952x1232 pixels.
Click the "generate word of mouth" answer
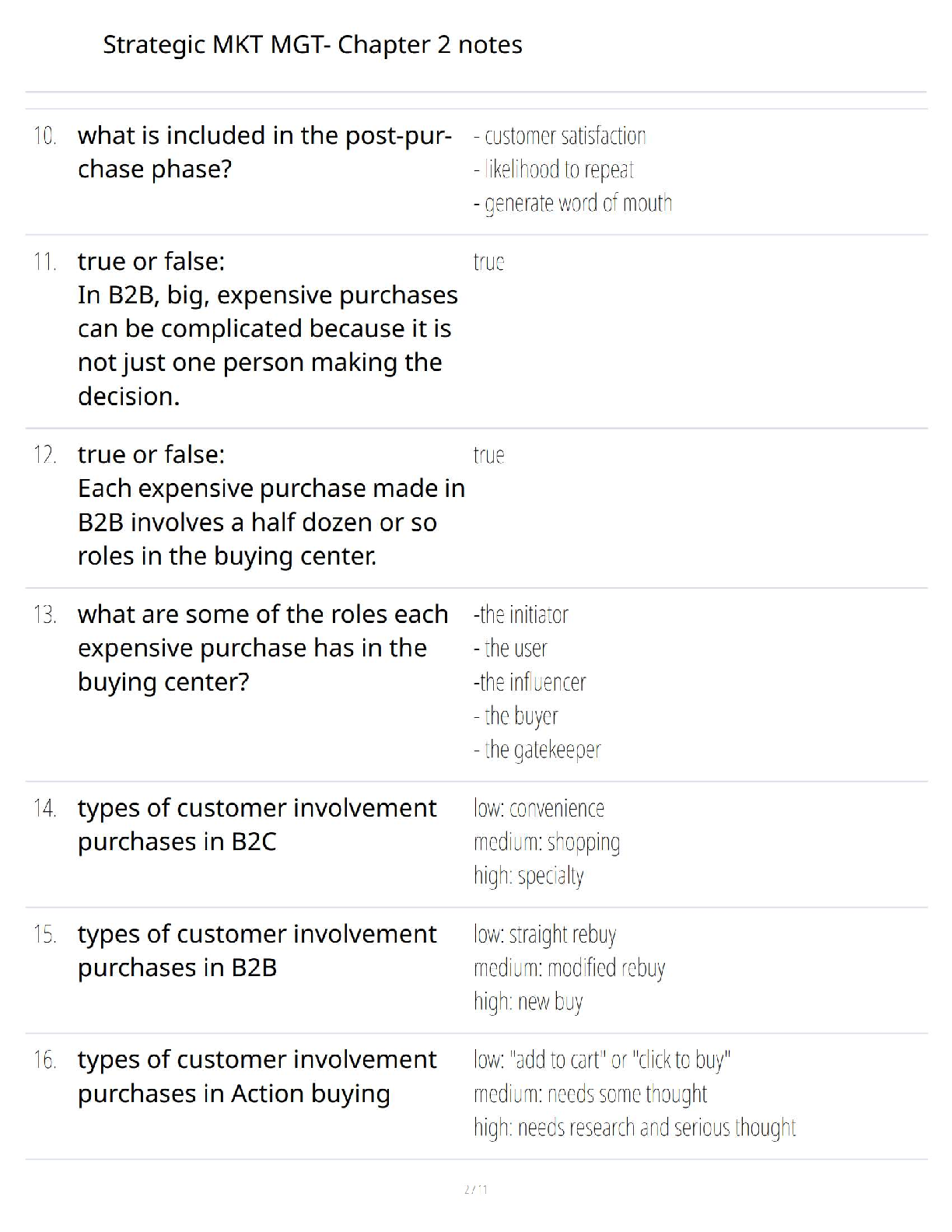573,204
